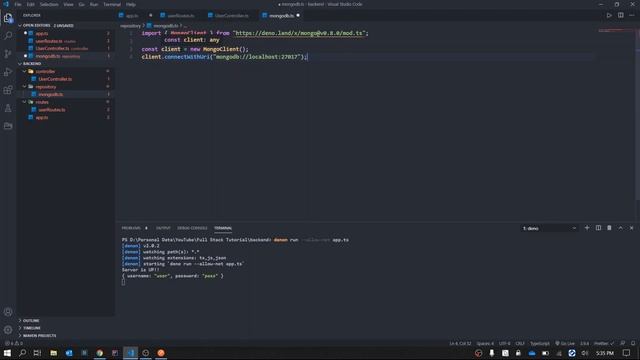Open the Run and Debug view

(x=8, y=72)
